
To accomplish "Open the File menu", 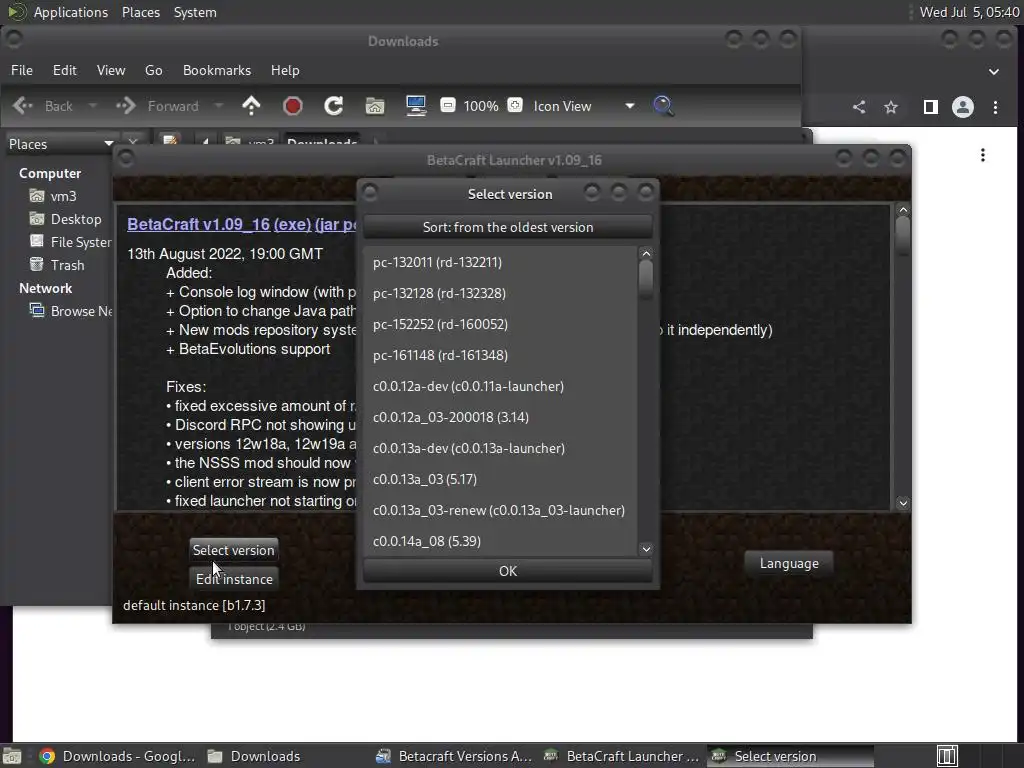I will coord(22,70).
